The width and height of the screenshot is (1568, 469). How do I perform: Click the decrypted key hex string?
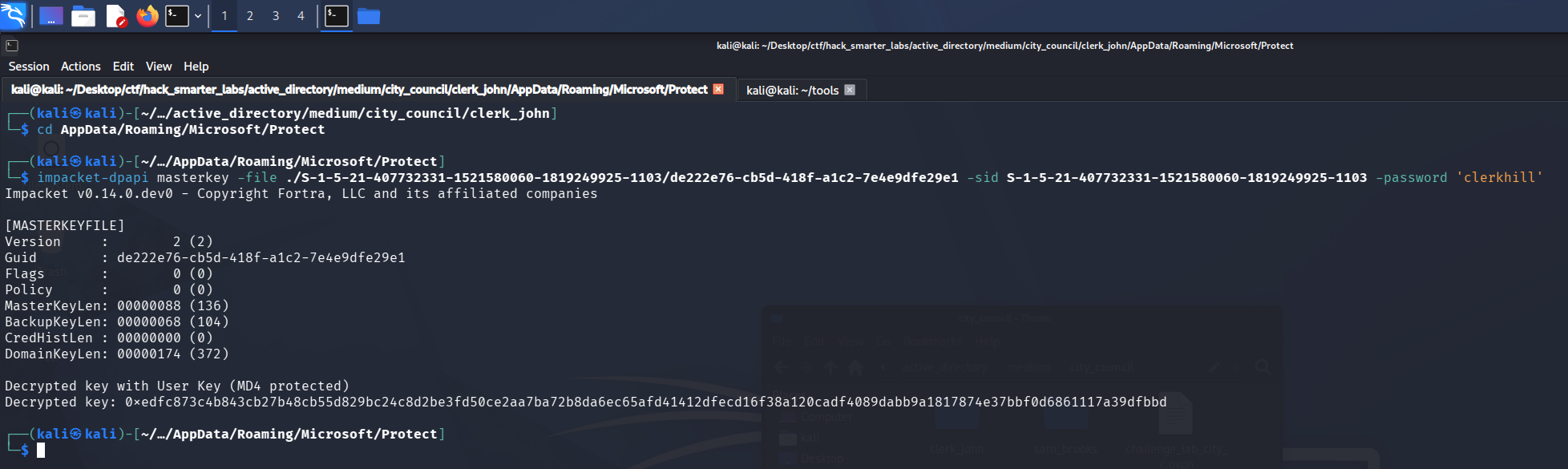coord(646,402)
